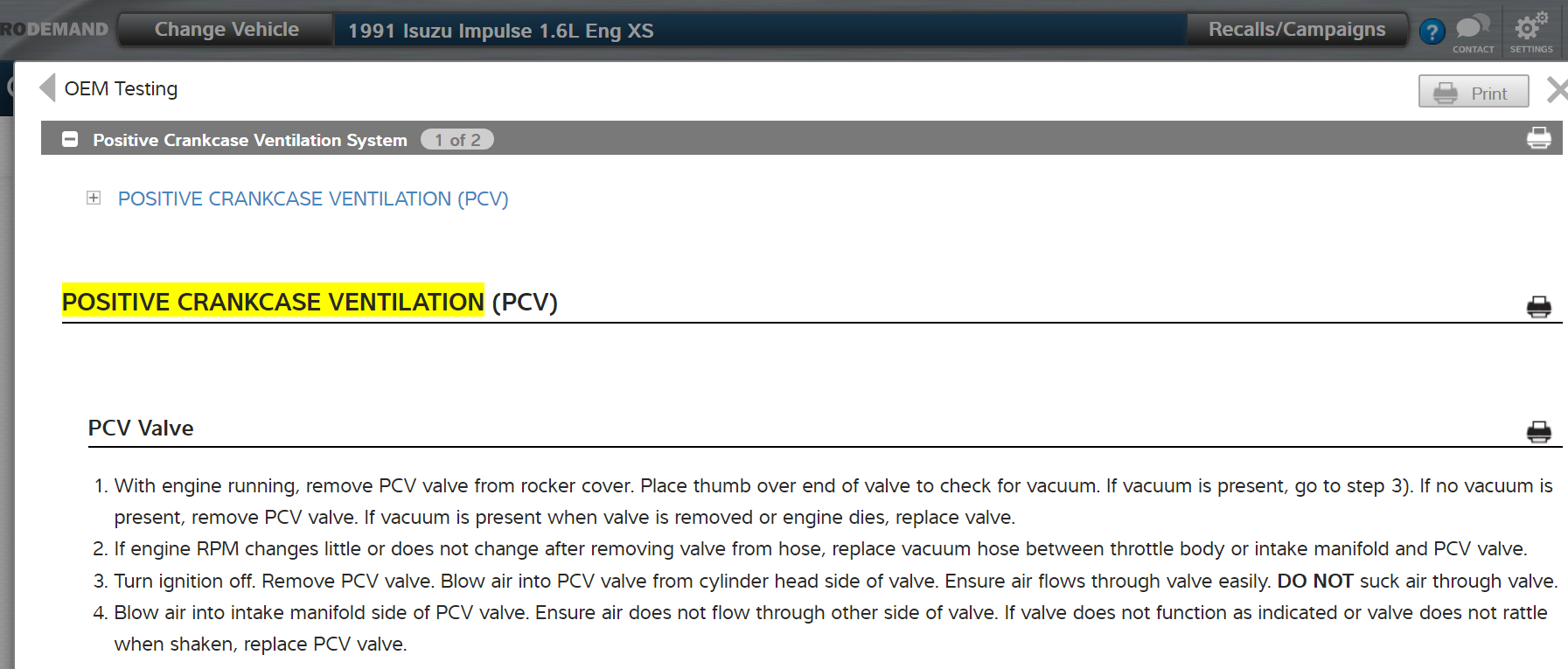
Task: Click printer icon next to PCV heading
Action: pos(1538,306)
